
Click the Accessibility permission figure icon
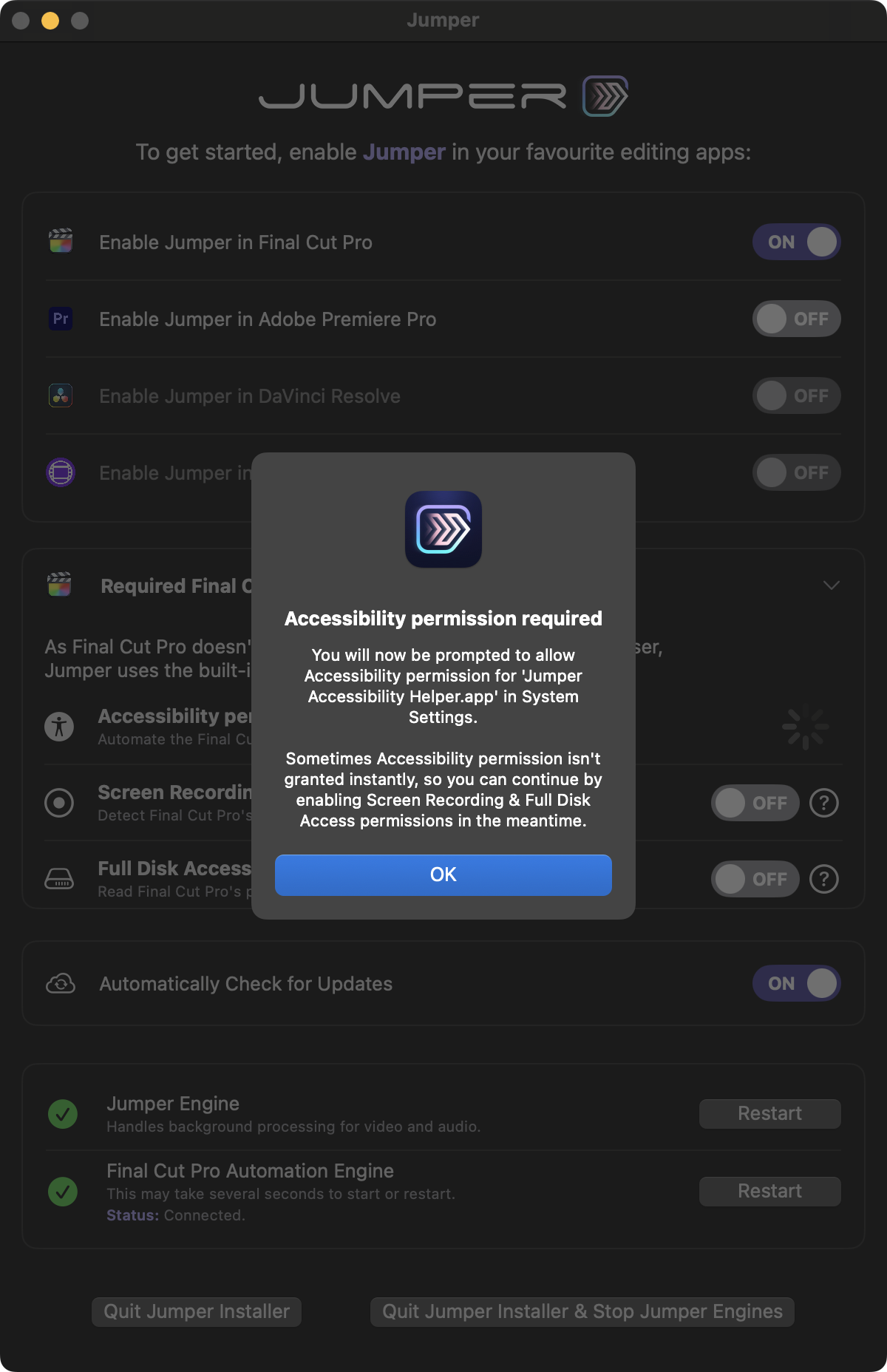59,727
